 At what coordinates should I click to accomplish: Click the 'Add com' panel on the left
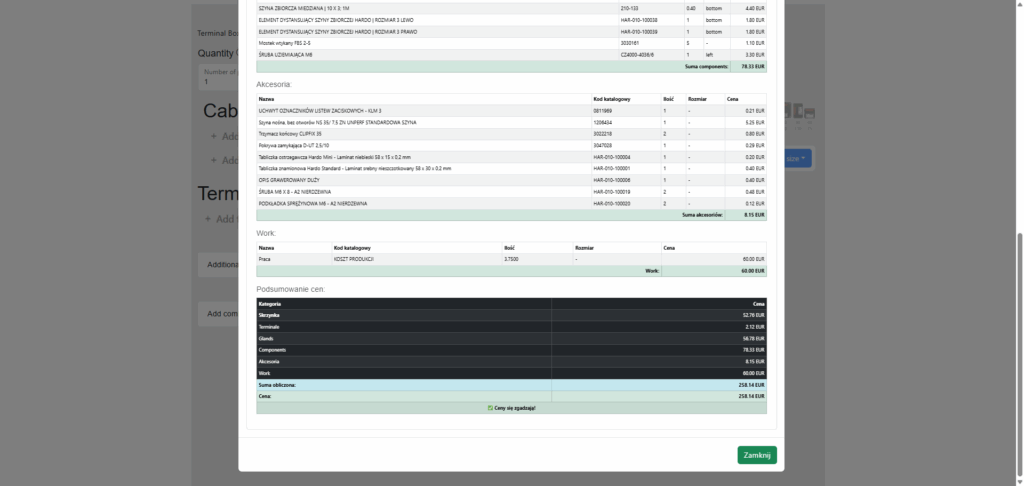coord(218,314)
